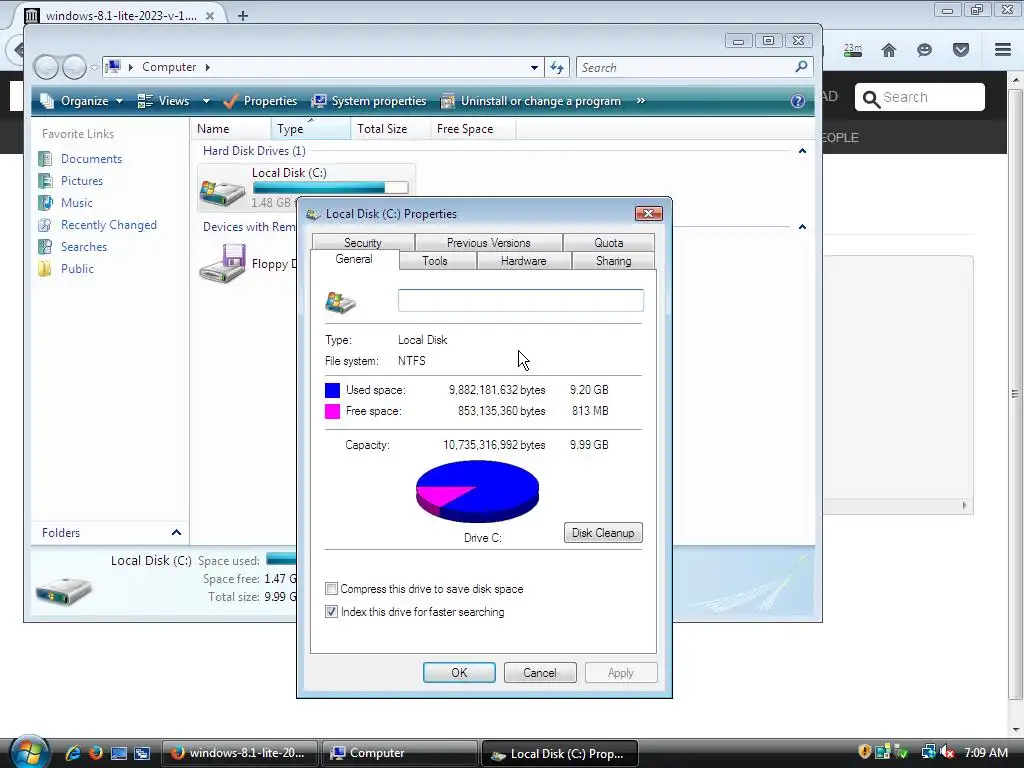The height and width of the screenshot is (768, 1024).
Task: Launch Internet Explorer from Quick Launch
Action: 73,753
